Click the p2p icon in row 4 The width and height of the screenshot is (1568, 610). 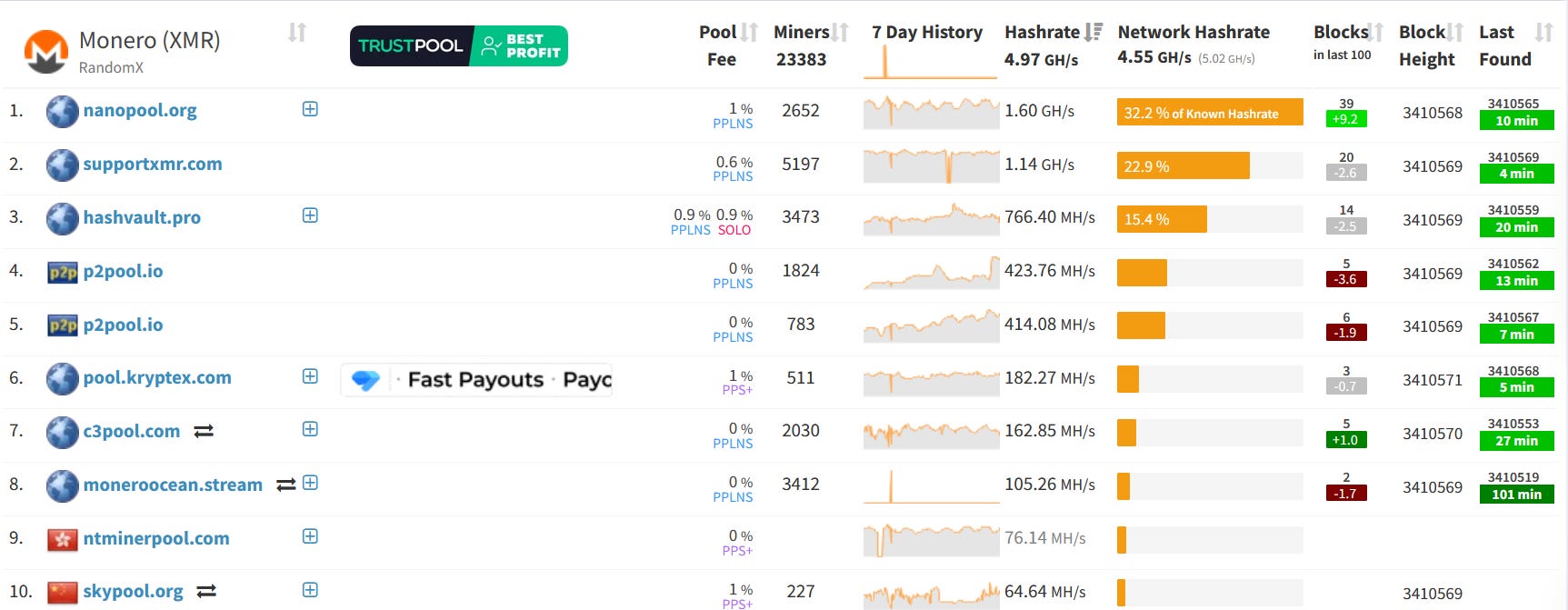[x=63, y=272]
